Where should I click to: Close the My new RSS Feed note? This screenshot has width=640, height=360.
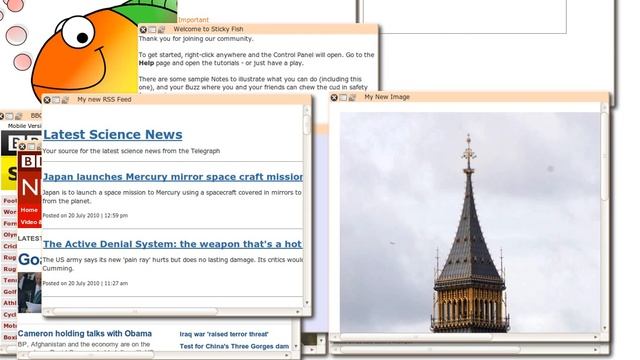pos(47,100)
